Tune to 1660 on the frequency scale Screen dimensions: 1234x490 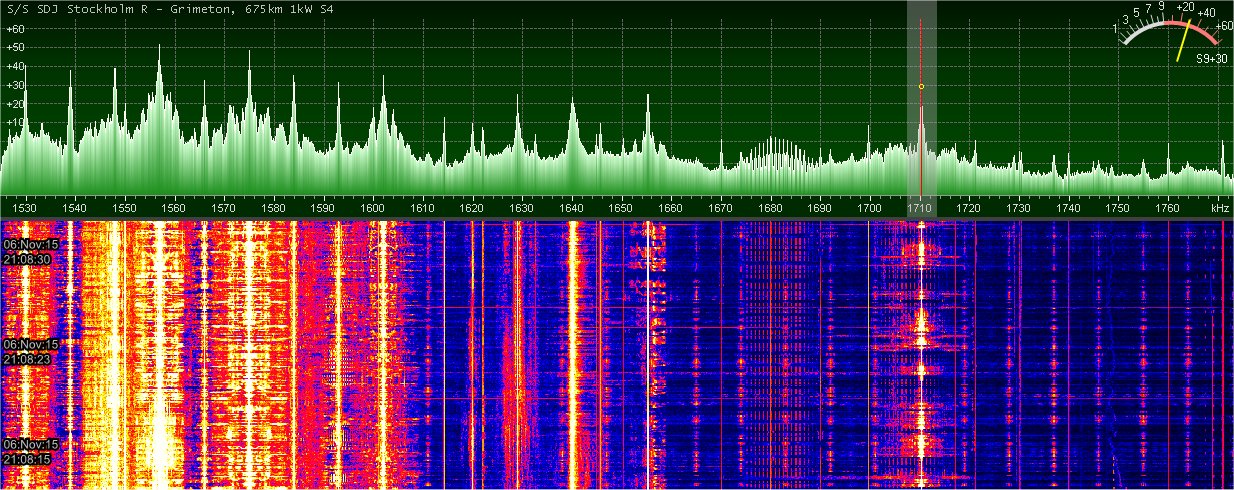pos(671,208)
